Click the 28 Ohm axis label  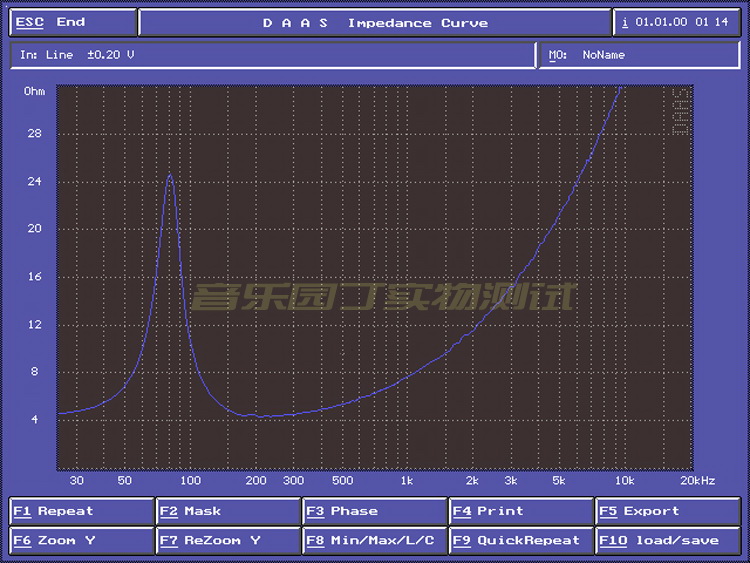pyautogui.click(x=34, y=133)
